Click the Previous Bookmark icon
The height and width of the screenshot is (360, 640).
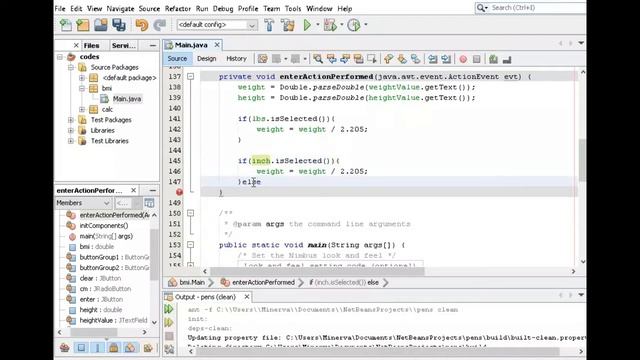(388, 59)
